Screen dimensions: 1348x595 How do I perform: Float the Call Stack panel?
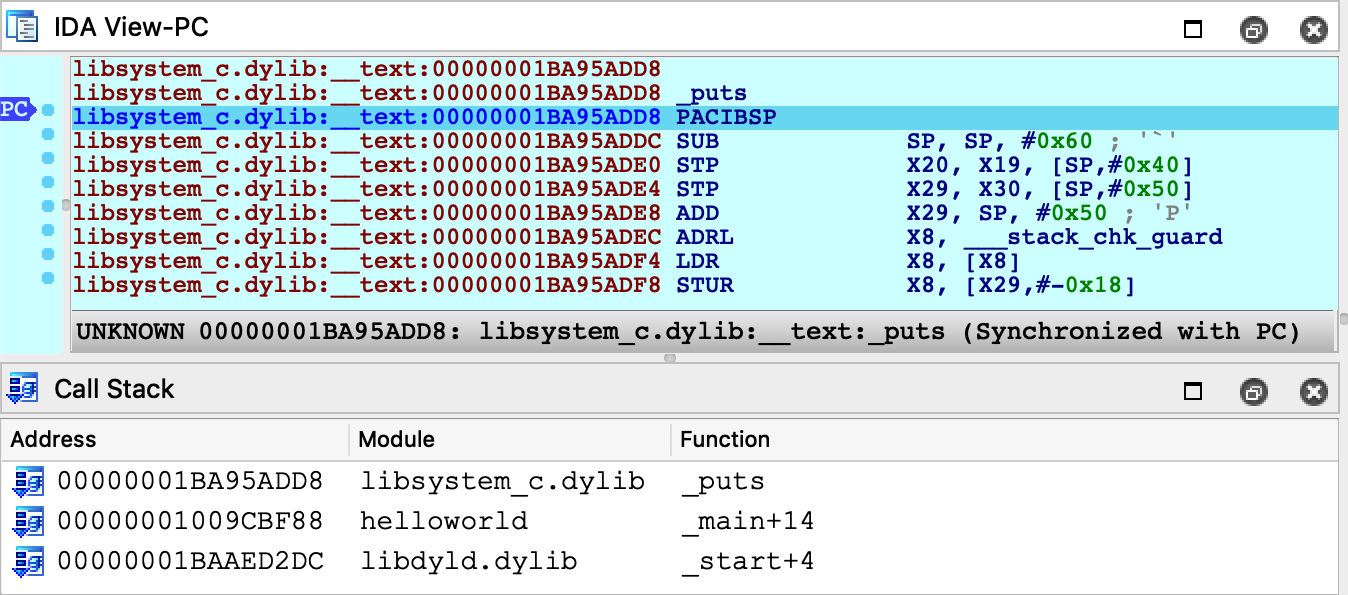[1253, 390]
